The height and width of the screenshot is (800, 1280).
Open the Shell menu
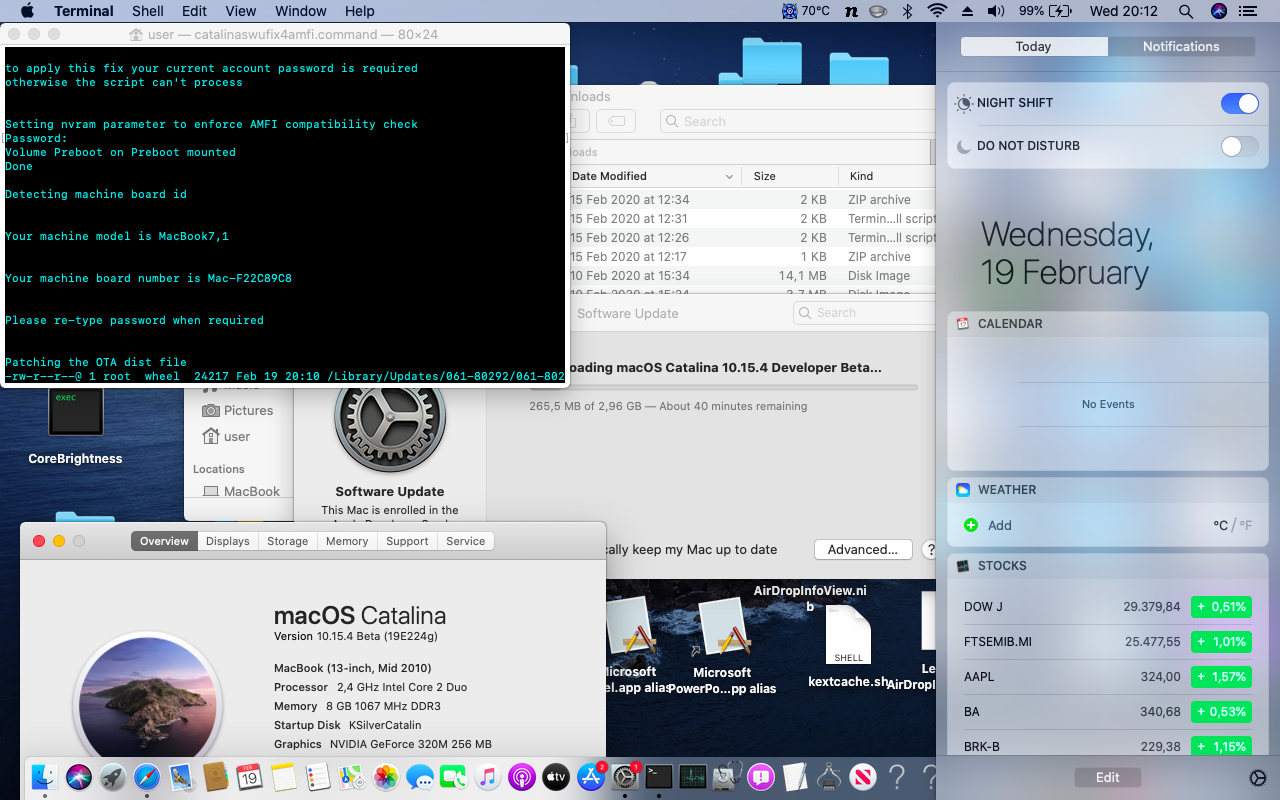click(148, 11)
